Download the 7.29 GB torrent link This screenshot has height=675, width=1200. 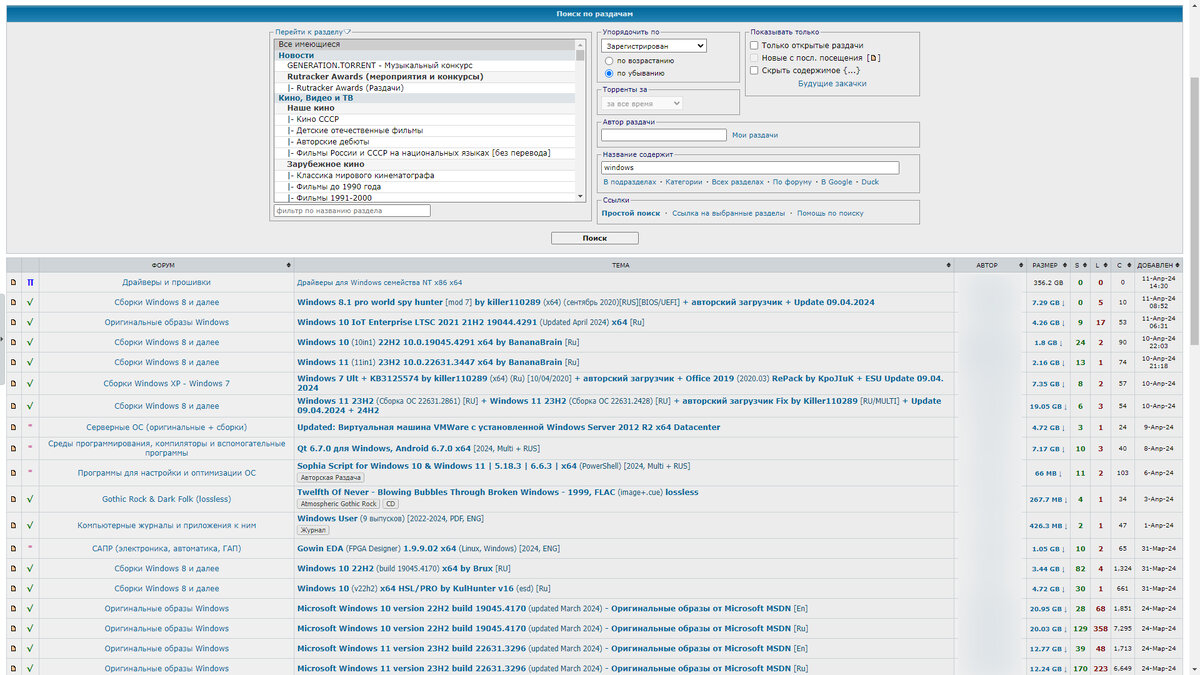(x=1047, y=302)
